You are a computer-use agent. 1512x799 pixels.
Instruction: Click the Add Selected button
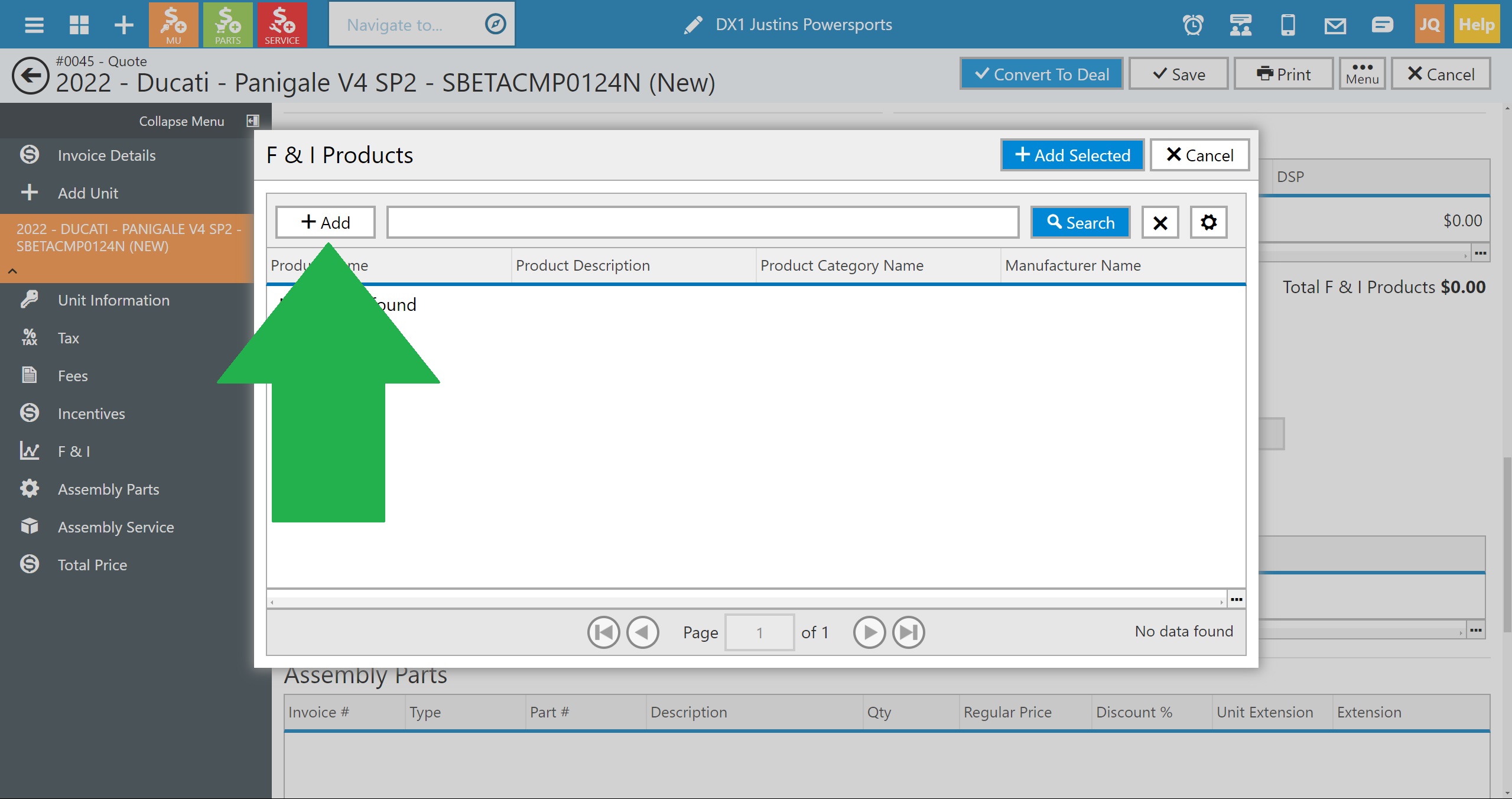1072,155
